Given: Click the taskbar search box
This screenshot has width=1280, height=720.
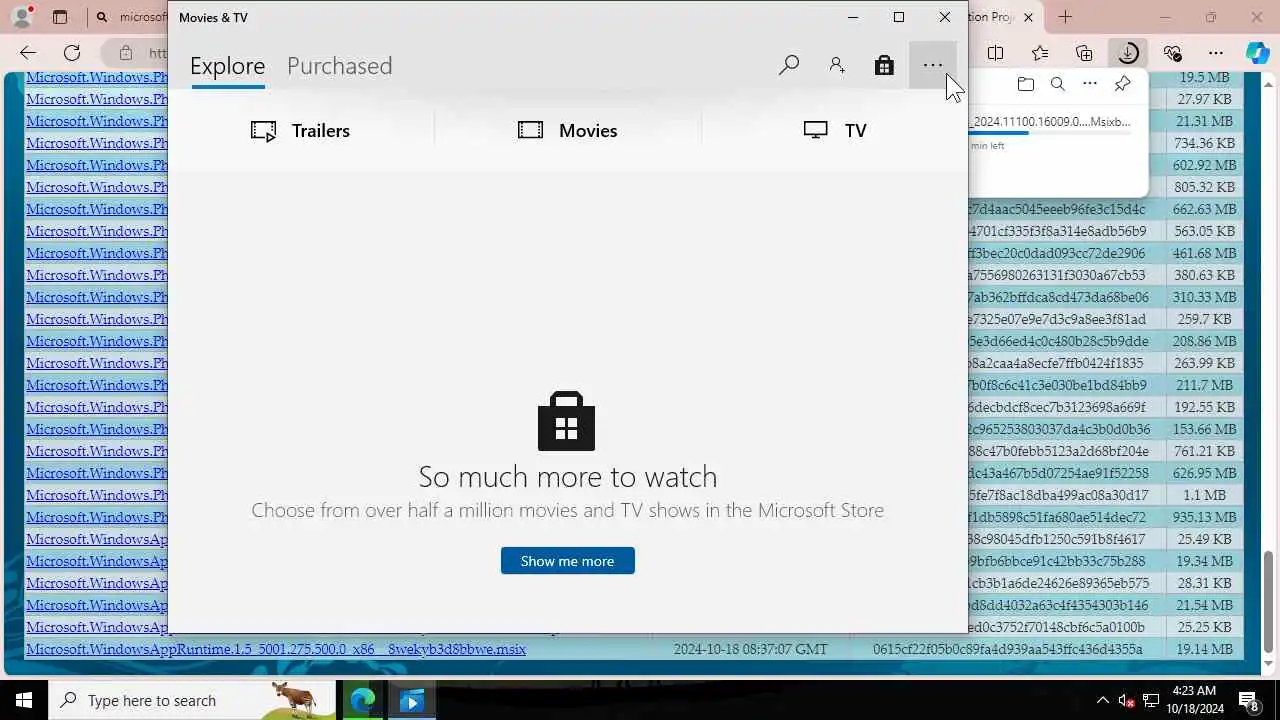Looking at the screenshot, I should point(192,700).
